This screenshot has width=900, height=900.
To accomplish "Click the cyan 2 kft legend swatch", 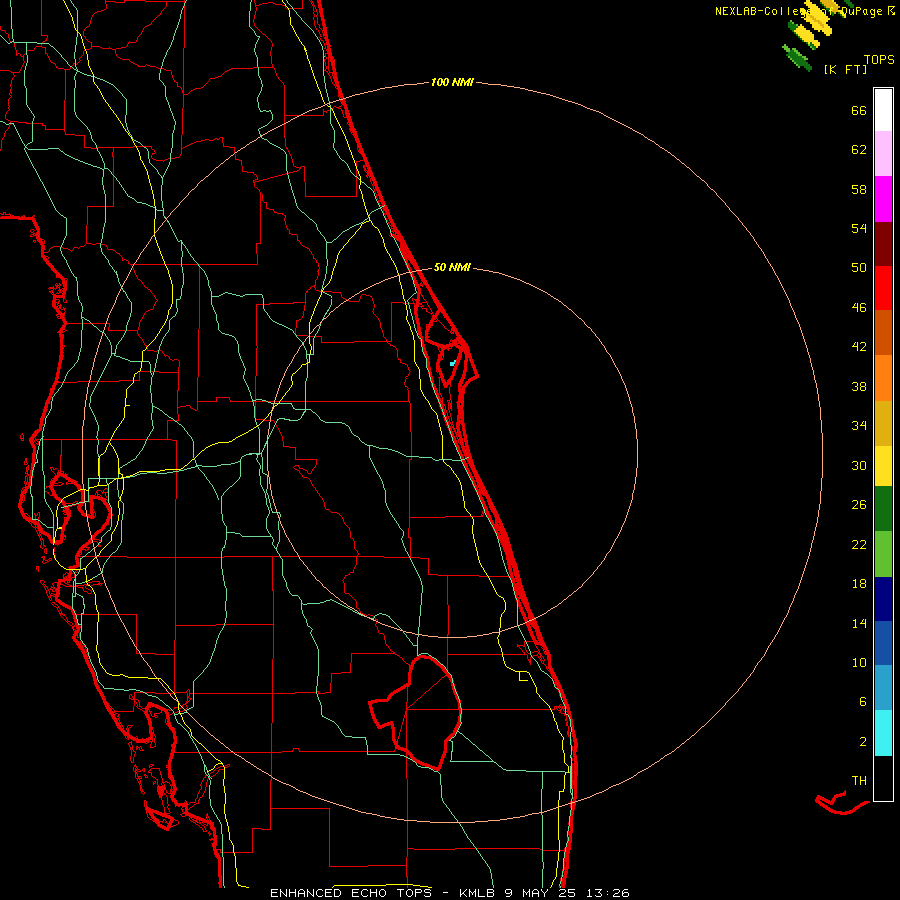I will tap(883, 733).
